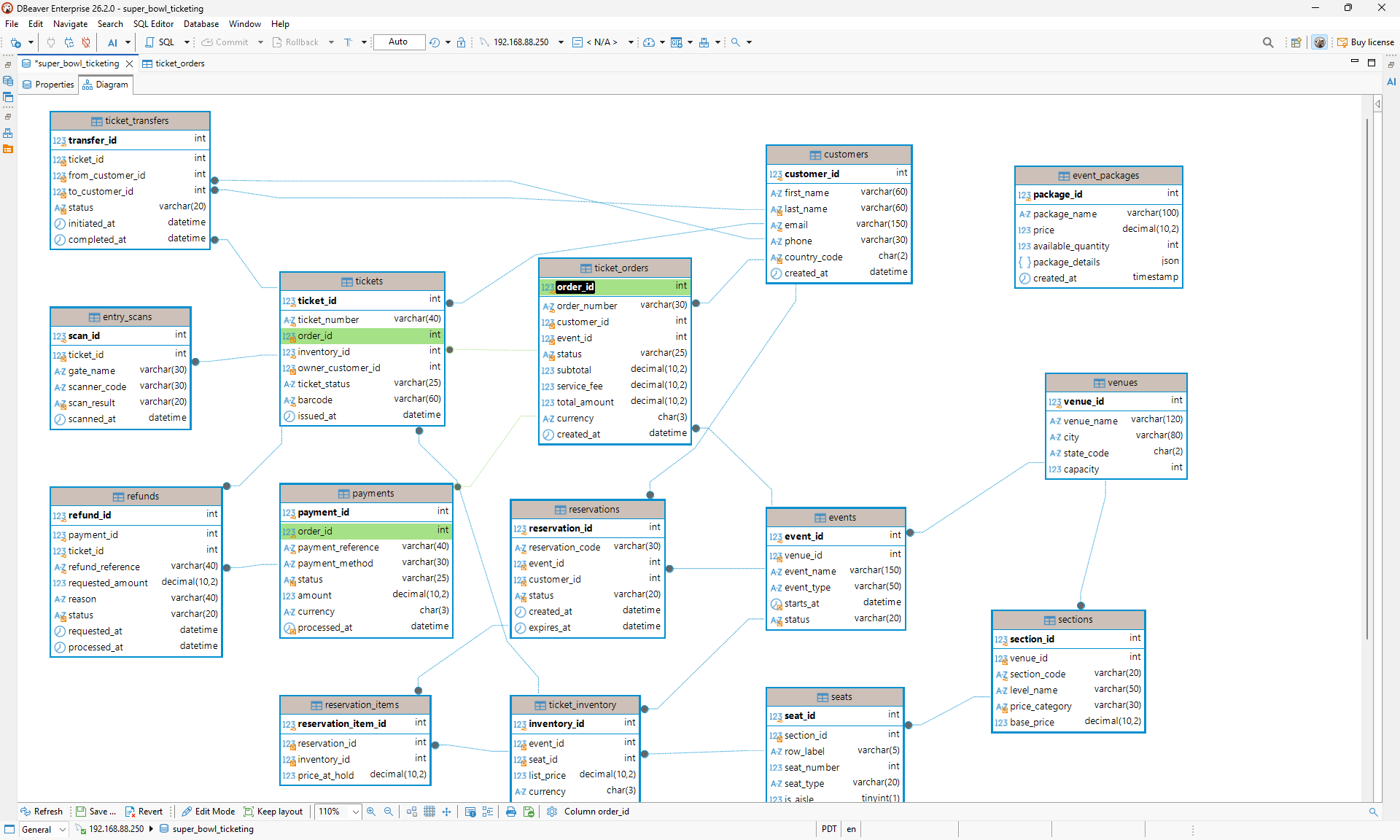Viewport: 1400px width, 840px height.
Task: Open the SQL Editor menu
Action: pos(153,24)
